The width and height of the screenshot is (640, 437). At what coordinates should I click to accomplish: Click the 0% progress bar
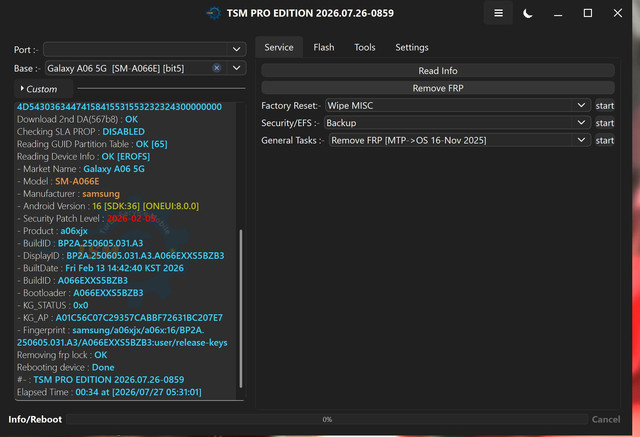pos(327,419)
